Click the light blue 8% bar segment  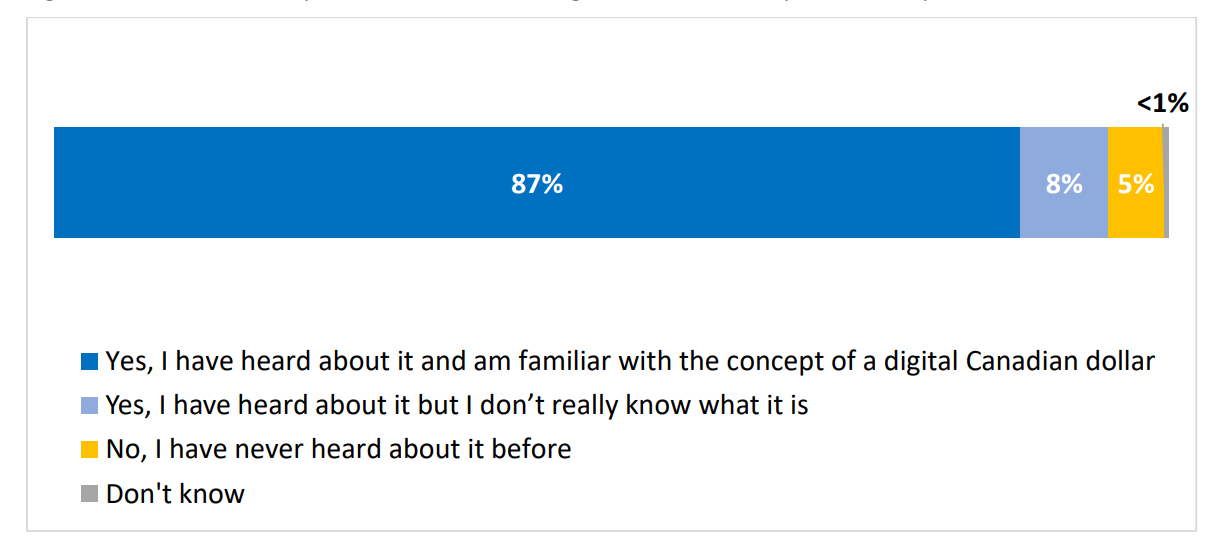click(x=1064, y=182)
